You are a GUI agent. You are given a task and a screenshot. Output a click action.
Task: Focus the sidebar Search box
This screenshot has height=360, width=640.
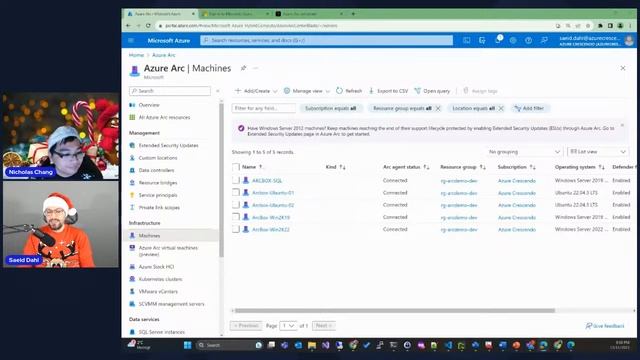[x=170, y=91]
